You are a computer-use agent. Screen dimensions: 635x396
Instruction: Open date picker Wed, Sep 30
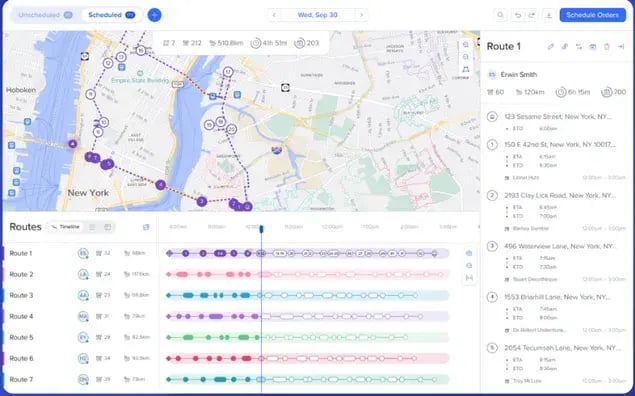[x=318, y=15]
